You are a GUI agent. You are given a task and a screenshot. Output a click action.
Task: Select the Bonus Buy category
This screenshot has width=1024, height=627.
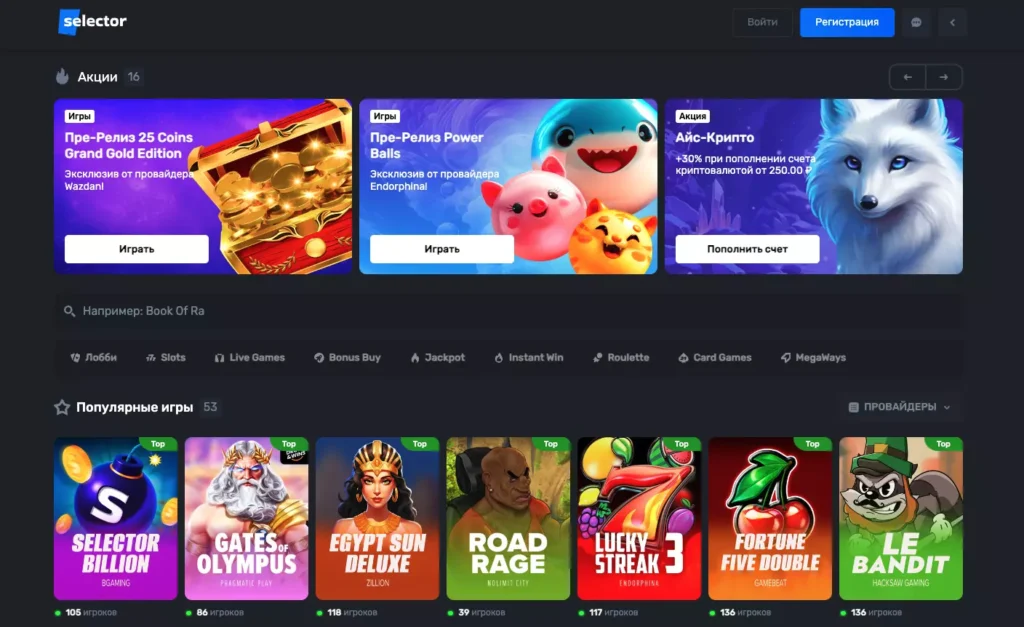[347, 357]
